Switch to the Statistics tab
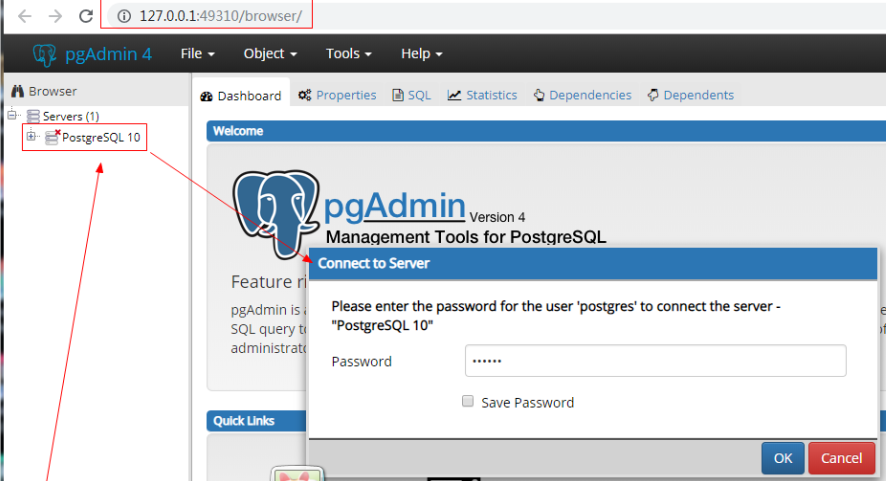This screenshot has width=886, height=481. click(x=483, y=95)
